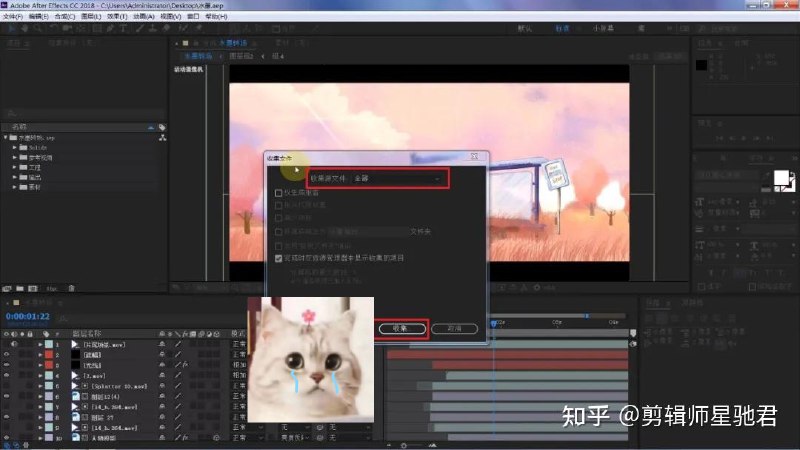Toggle eye of layer 10
This screenshot has height=450, width=800.
coord(7,438)
